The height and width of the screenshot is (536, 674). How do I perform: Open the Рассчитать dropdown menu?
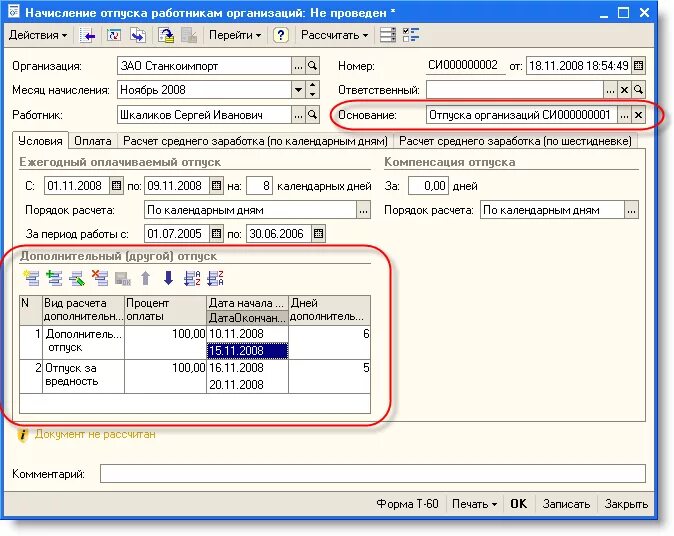pos(334,35)
